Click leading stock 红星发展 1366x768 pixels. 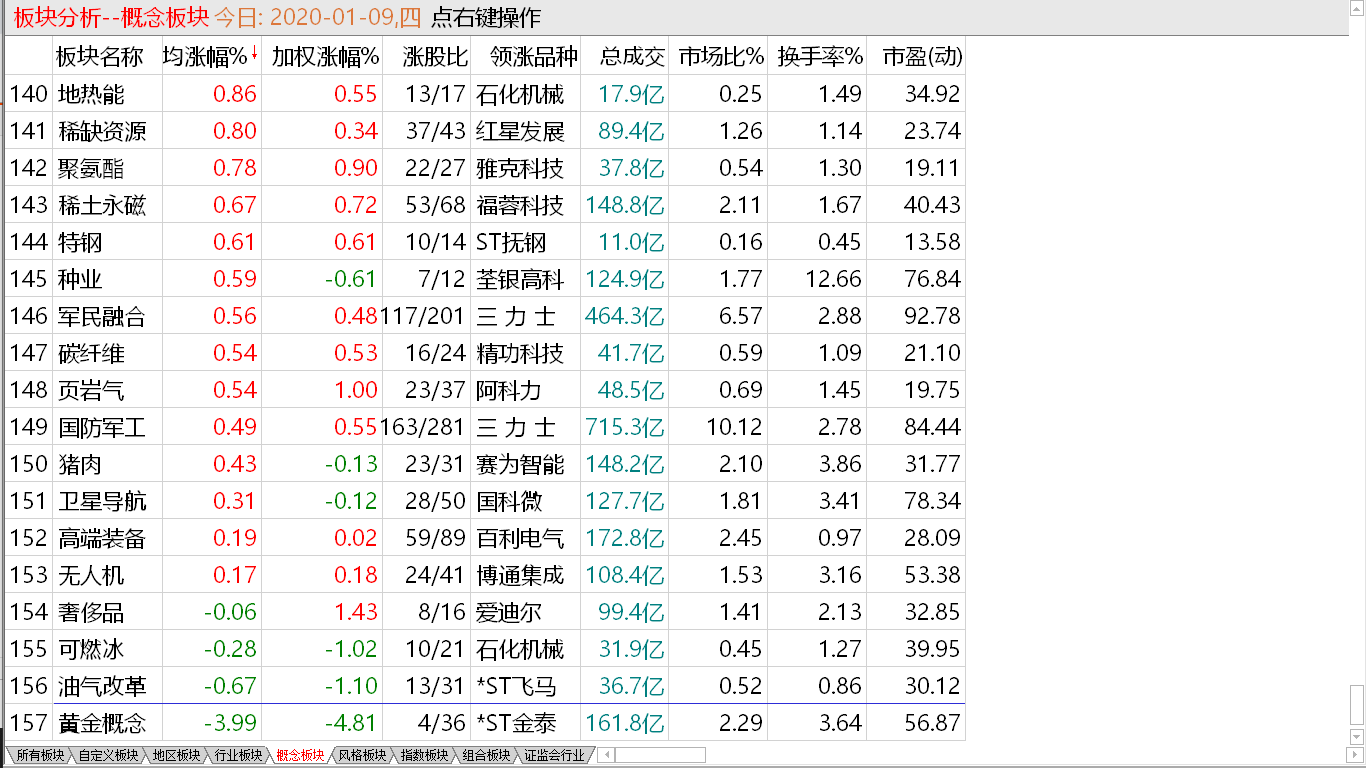coord(520,131)
